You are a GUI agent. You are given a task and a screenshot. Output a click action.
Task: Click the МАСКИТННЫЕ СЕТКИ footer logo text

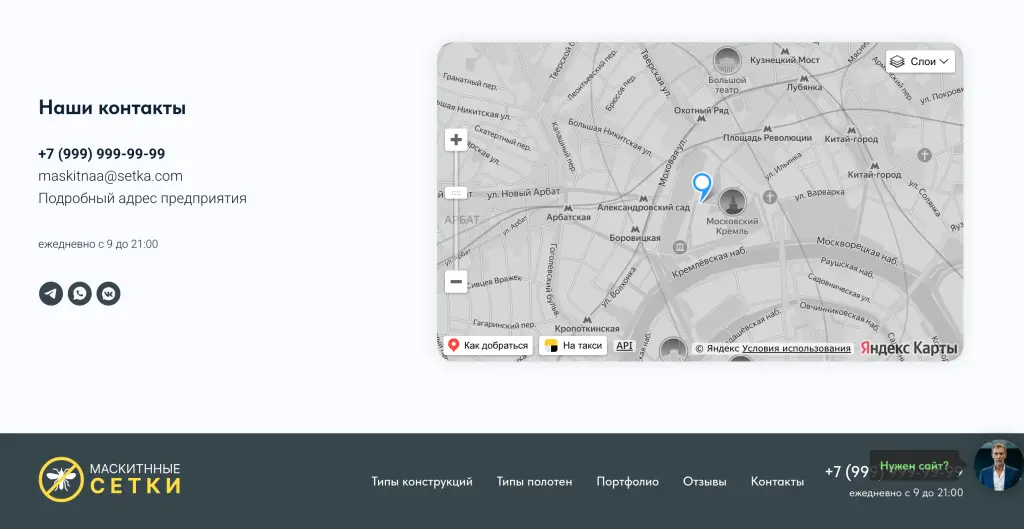coord(135,479)
